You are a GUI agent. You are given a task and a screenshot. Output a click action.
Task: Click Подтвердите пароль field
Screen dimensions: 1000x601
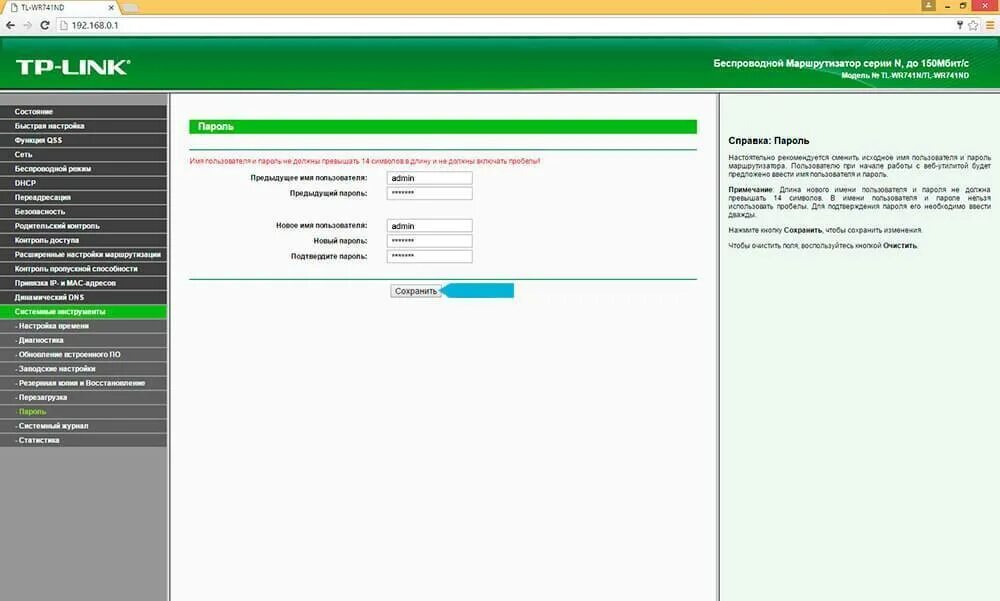(429, 256)
